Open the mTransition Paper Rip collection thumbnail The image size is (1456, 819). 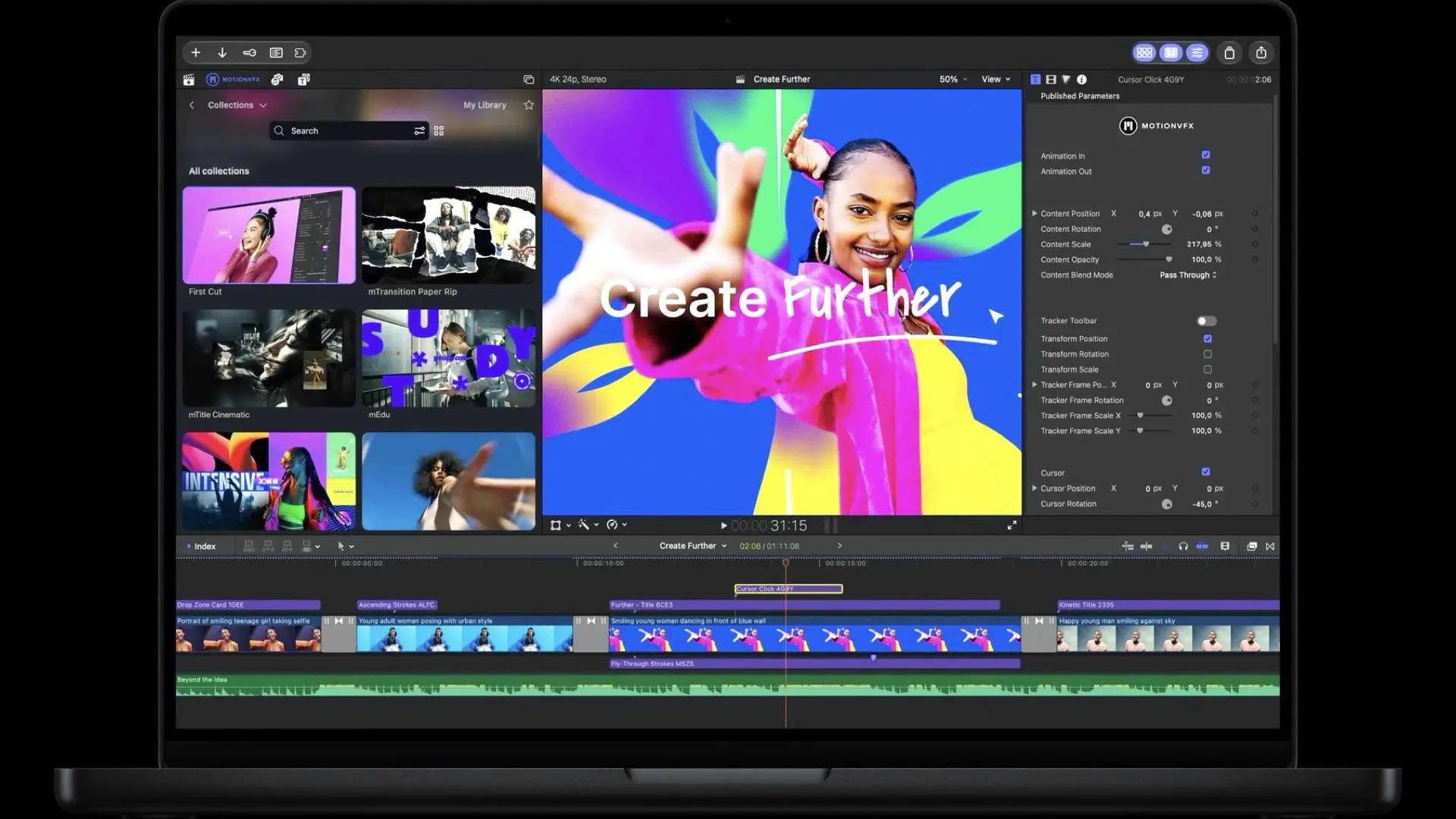tap(448, 235)
